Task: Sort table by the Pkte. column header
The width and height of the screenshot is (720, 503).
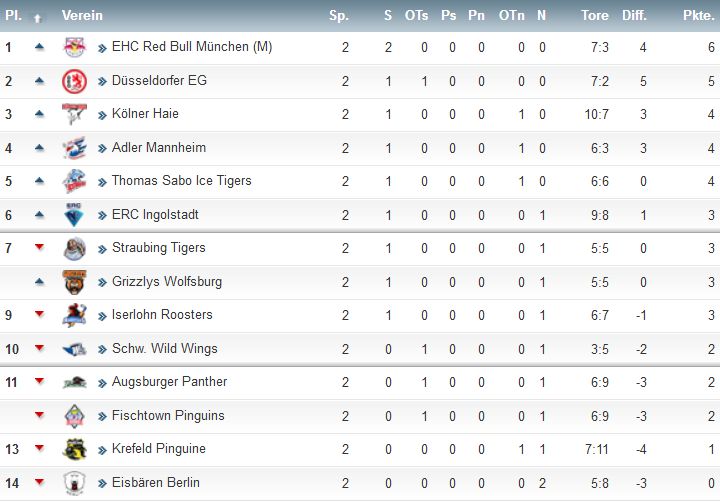Action: pos(698,16)
